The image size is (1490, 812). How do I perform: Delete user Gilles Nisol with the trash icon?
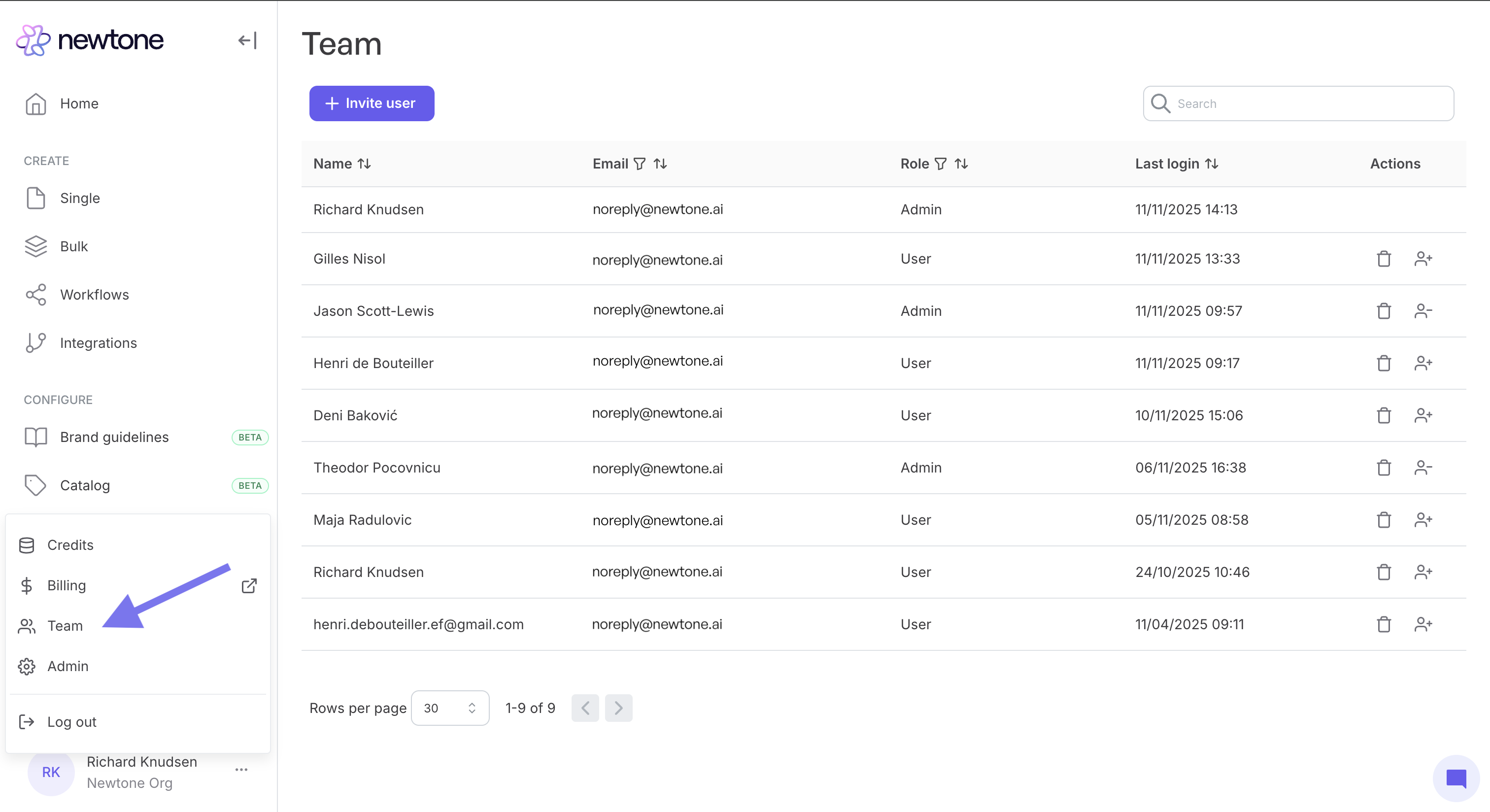click(x=1384, y=259)
